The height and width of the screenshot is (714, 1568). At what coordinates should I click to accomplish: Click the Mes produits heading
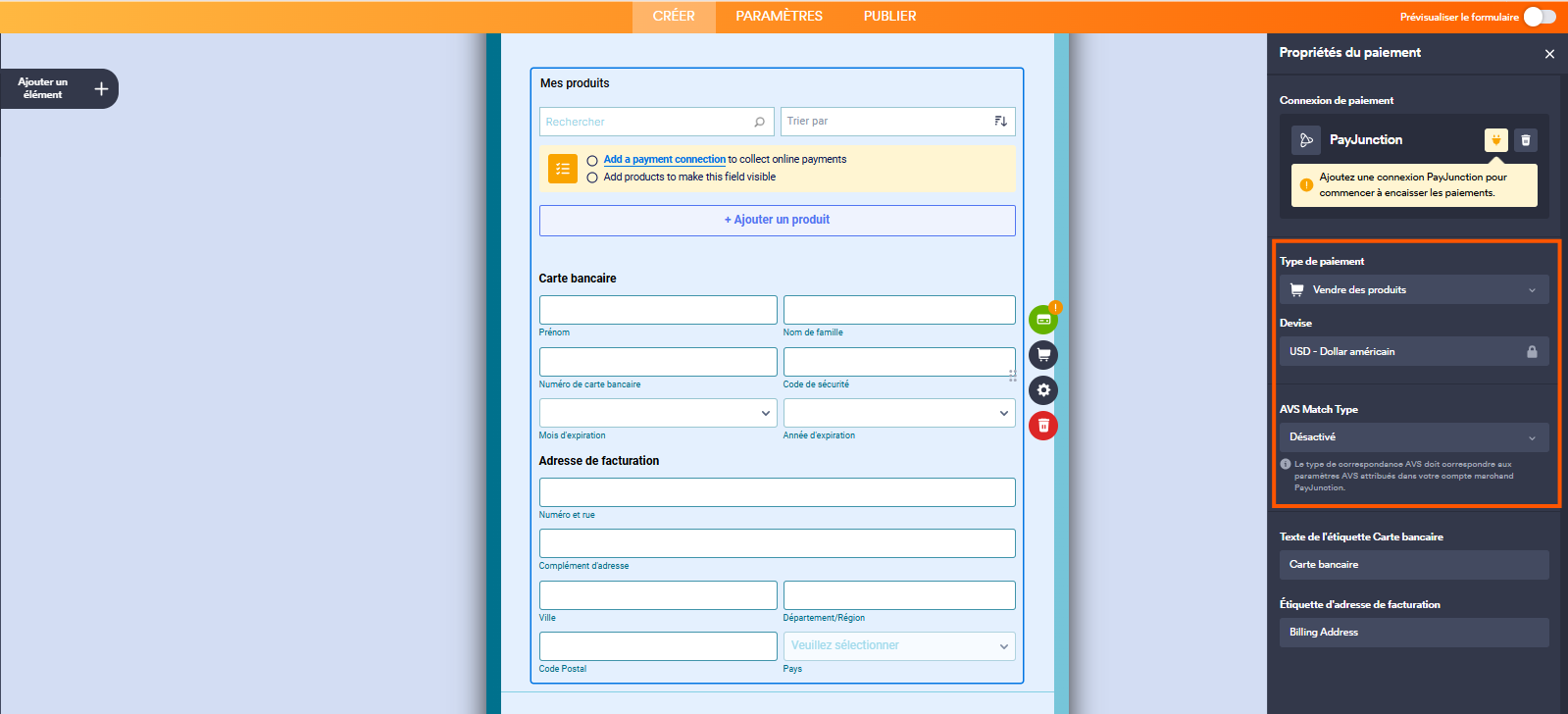[575, 83]
